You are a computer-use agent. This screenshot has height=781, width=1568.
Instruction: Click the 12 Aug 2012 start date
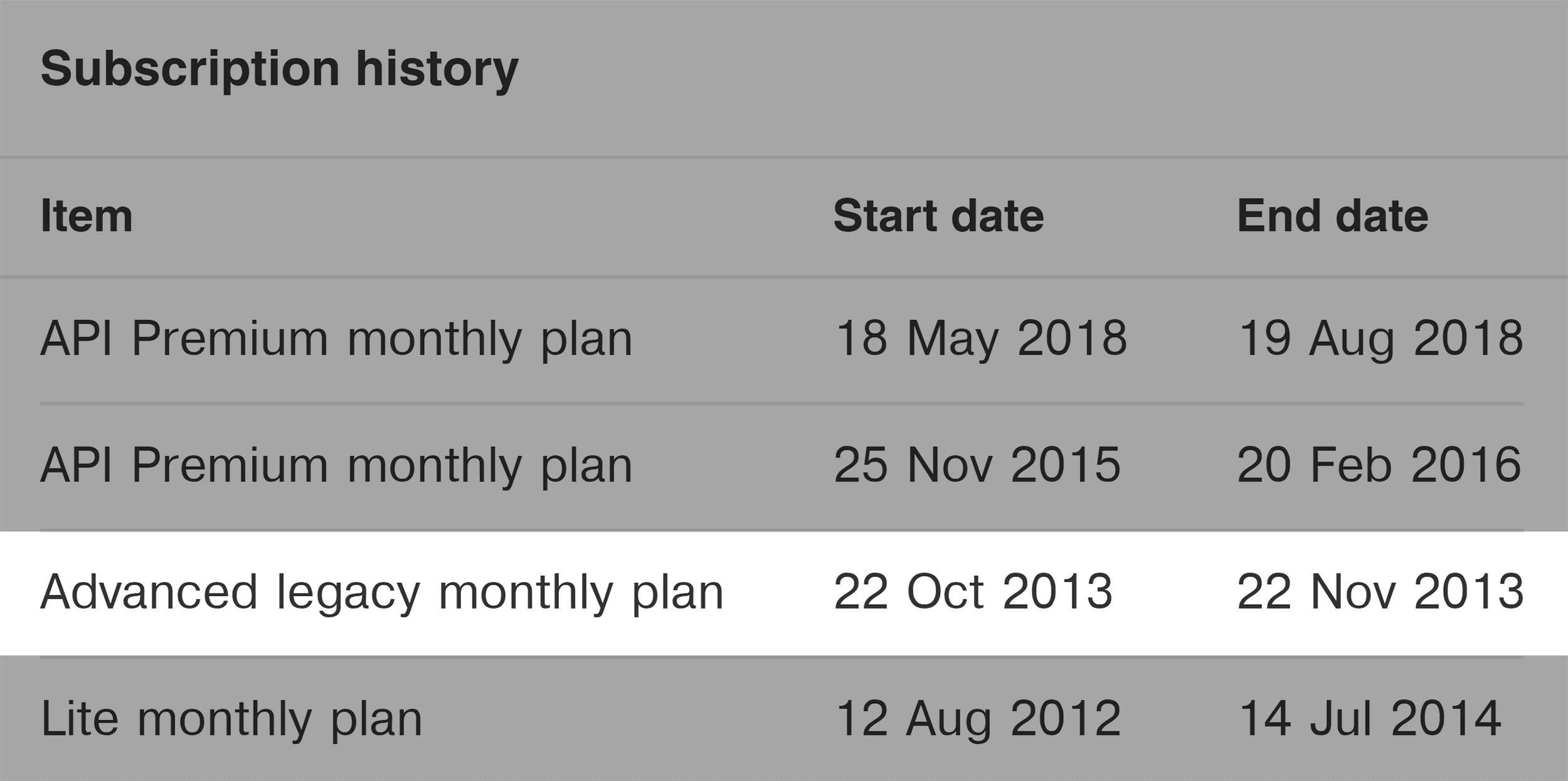[x=978, y=719]
